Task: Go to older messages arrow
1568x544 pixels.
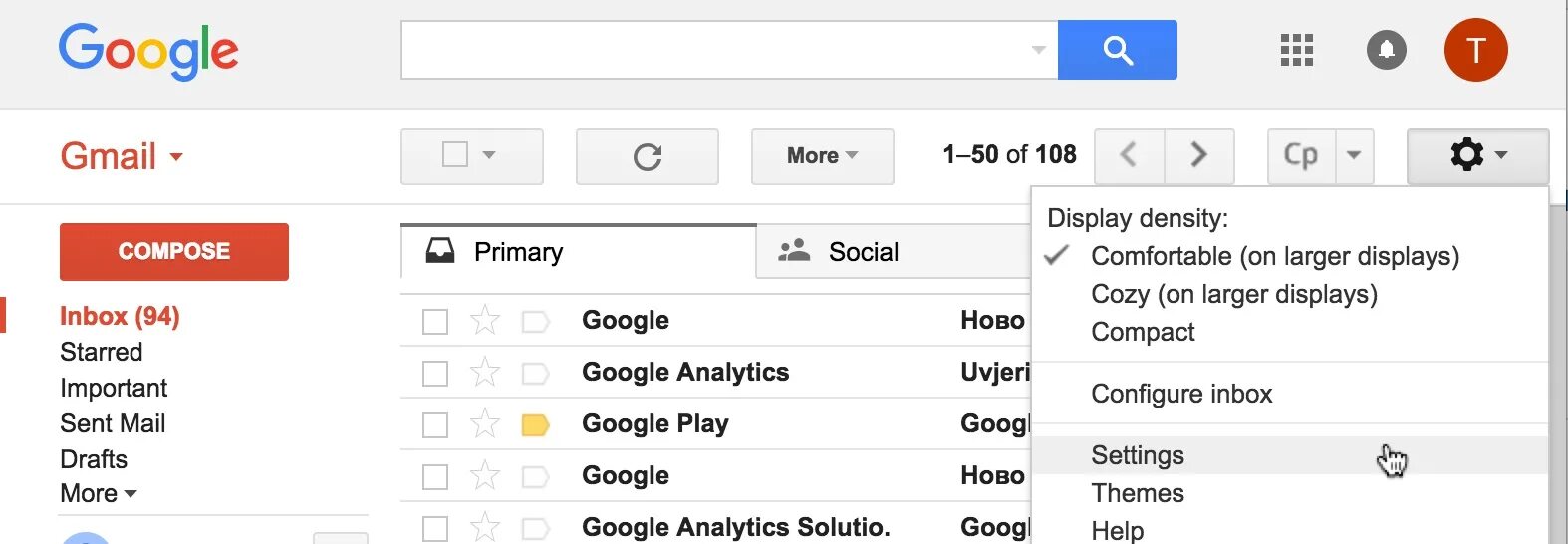Action: [1199, 155]
